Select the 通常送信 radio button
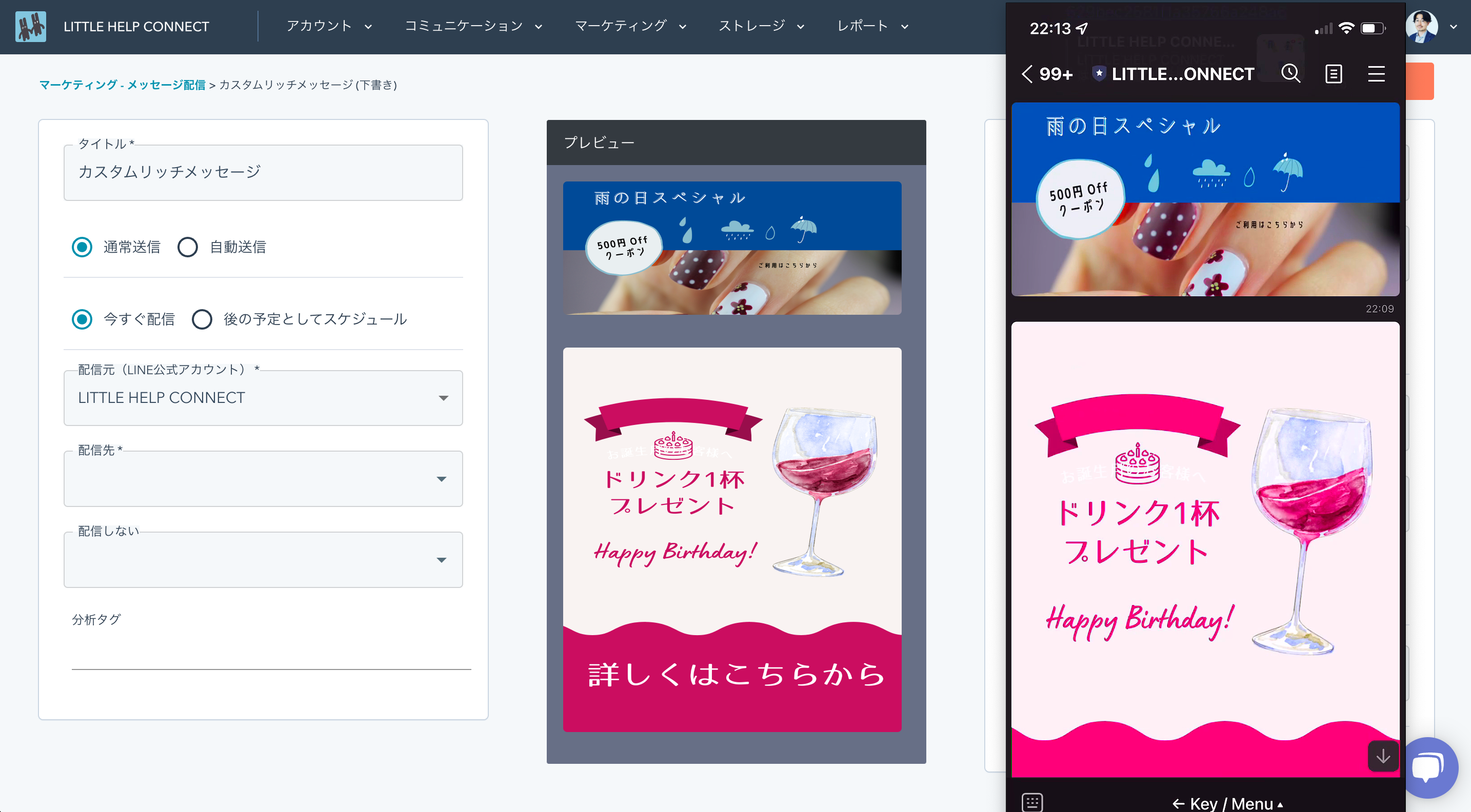Image resolution: width=1471 pixels, height=812 pixels. [82, 247]
